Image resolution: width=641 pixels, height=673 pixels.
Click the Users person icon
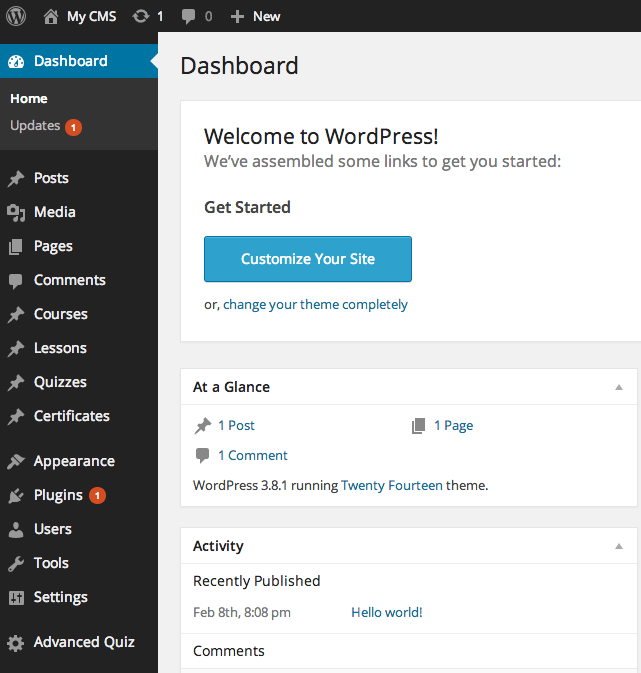(x=16, y=529)
